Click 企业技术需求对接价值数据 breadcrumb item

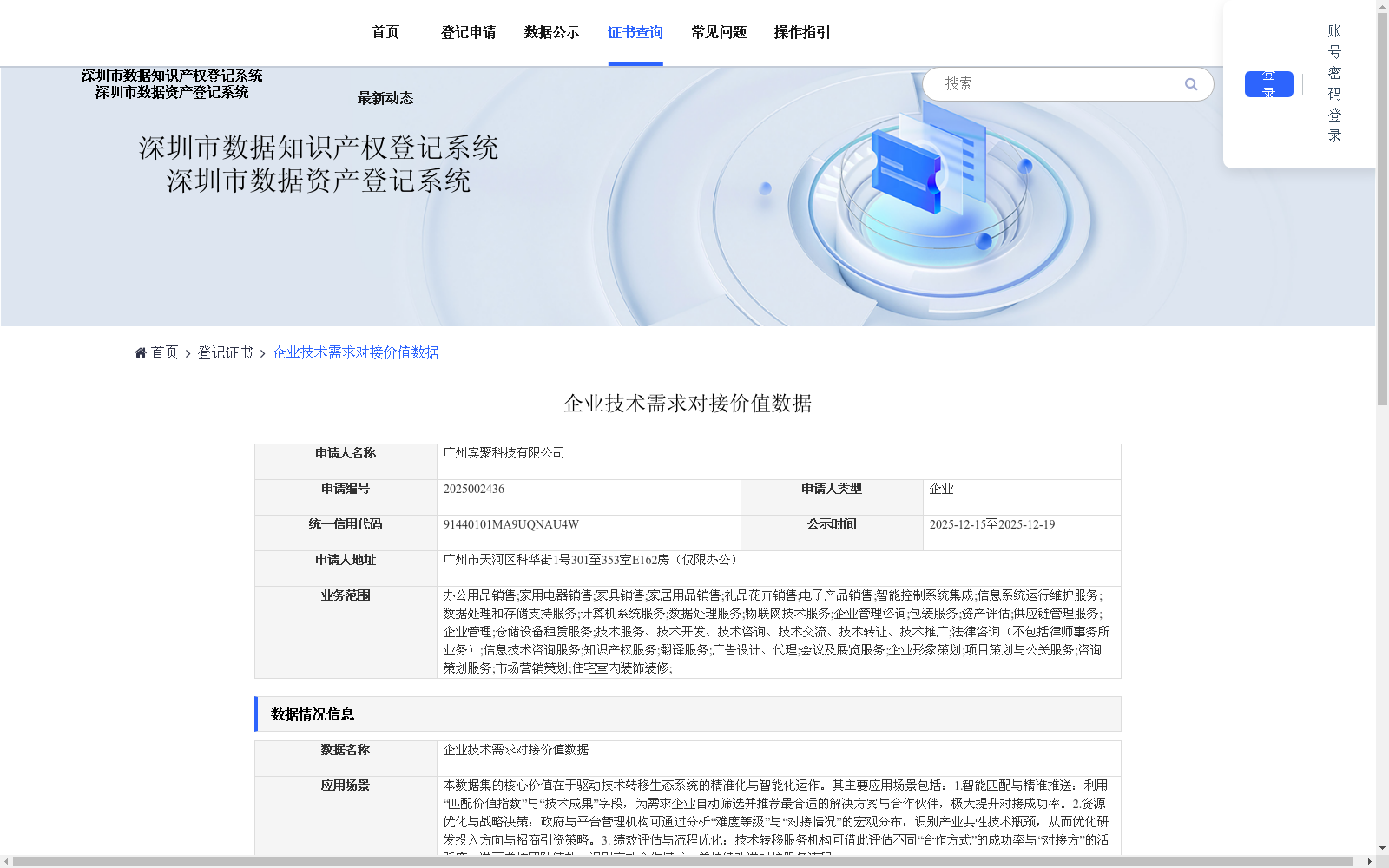click(355, 352)
